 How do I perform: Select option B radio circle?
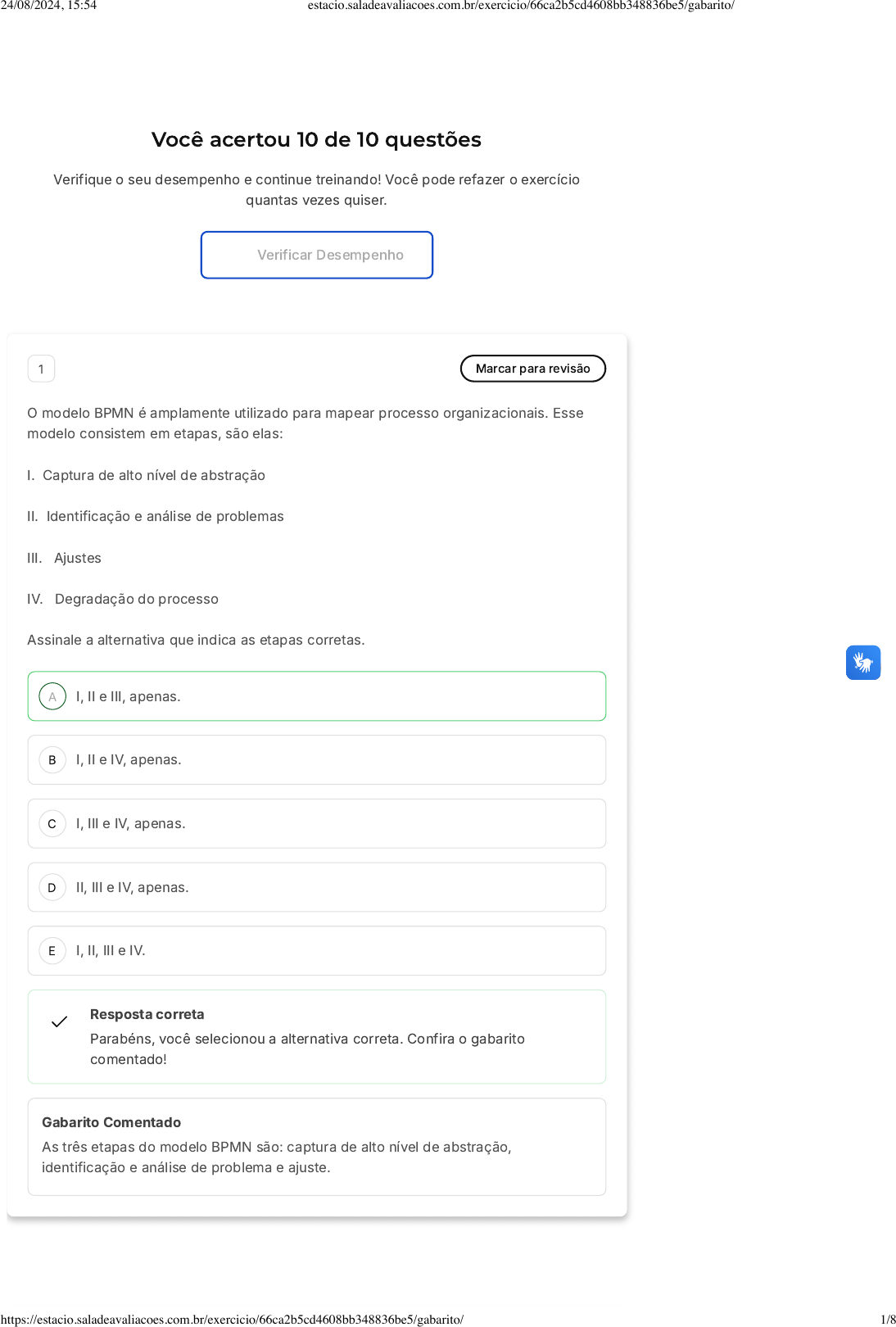(52, 760)
